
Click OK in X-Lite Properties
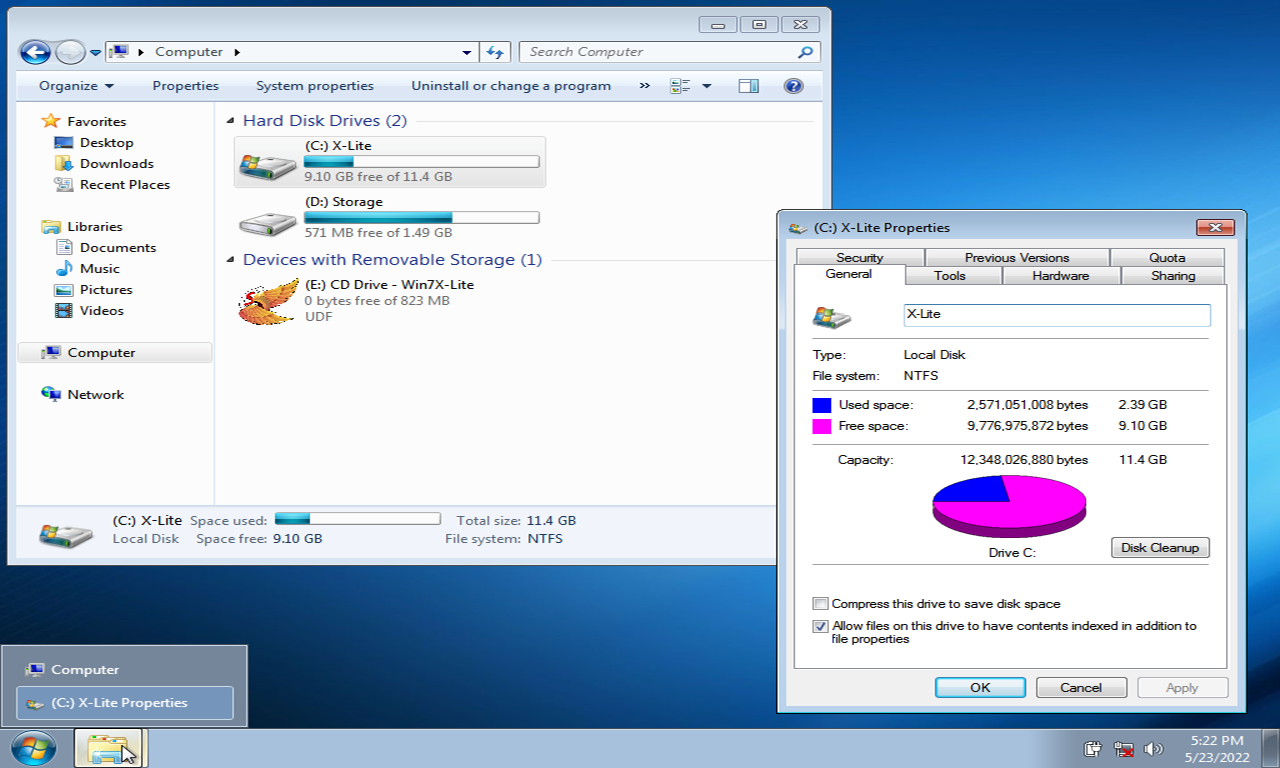tap(980, 687)
